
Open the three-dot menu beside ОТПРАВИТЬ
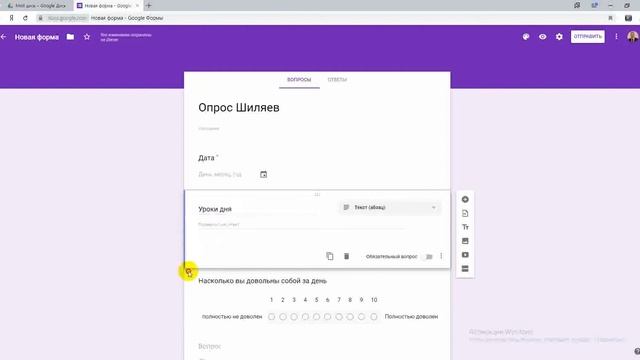616,36
